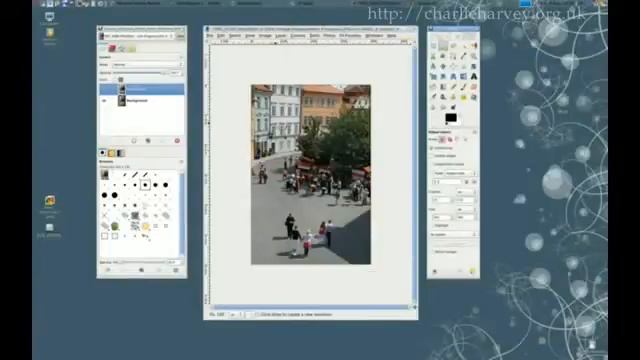Click the brushes list vertical scrollbar
This screenshot has width=640, height=360.
[x=182, y=214]
